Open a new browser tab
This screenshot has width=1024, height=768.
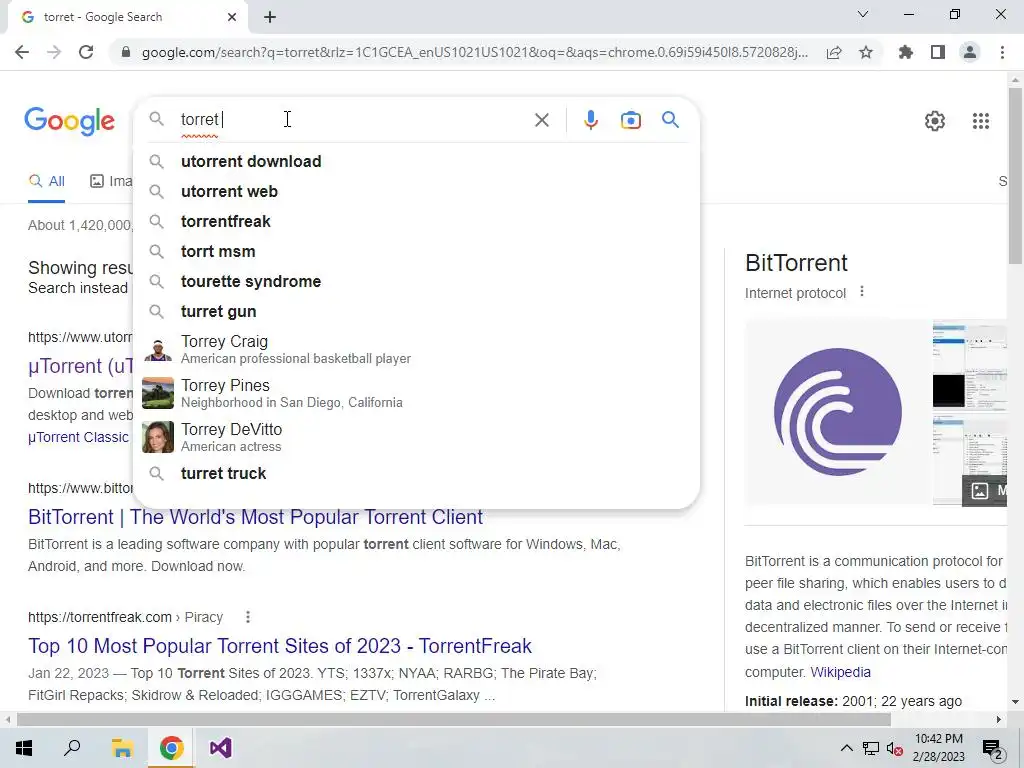[270, 17]
